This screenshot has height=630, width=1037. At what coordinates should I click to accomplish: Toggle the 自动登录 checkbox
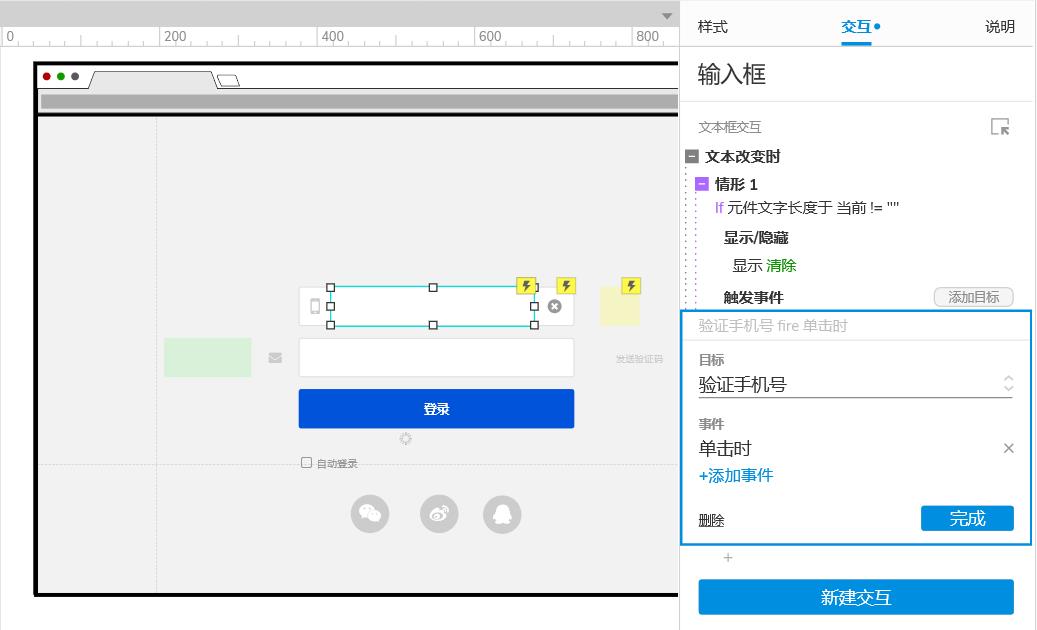tap(306, 463)
